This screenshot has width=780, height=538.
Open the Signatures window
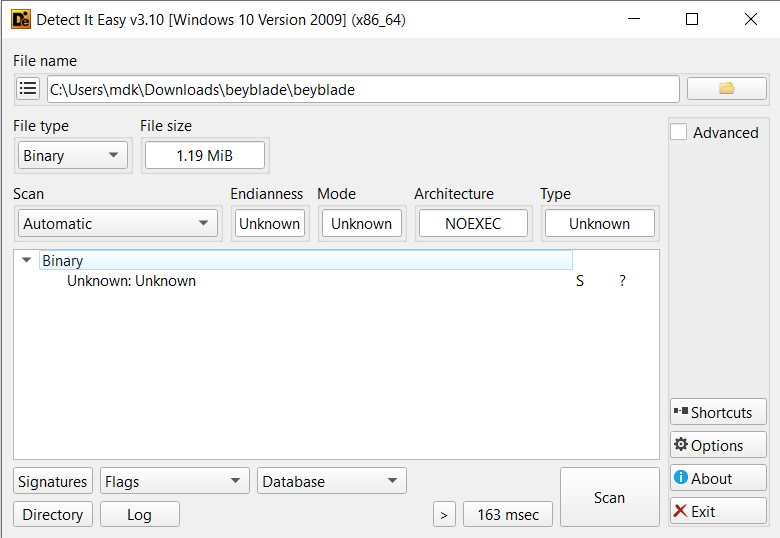[x=53, y=481]
